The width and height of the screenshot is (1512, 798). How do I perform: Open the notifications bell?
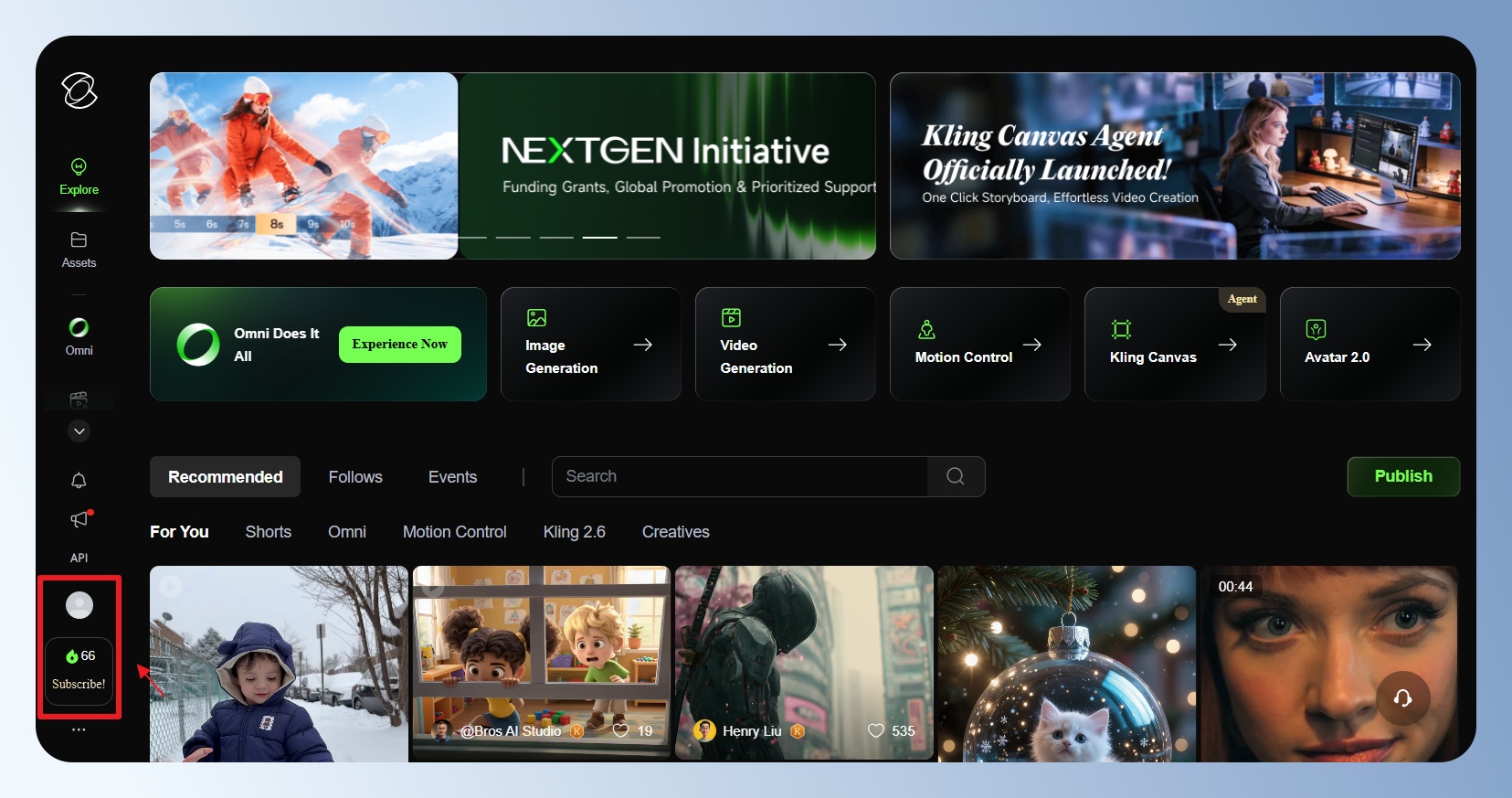pos(79,480)
